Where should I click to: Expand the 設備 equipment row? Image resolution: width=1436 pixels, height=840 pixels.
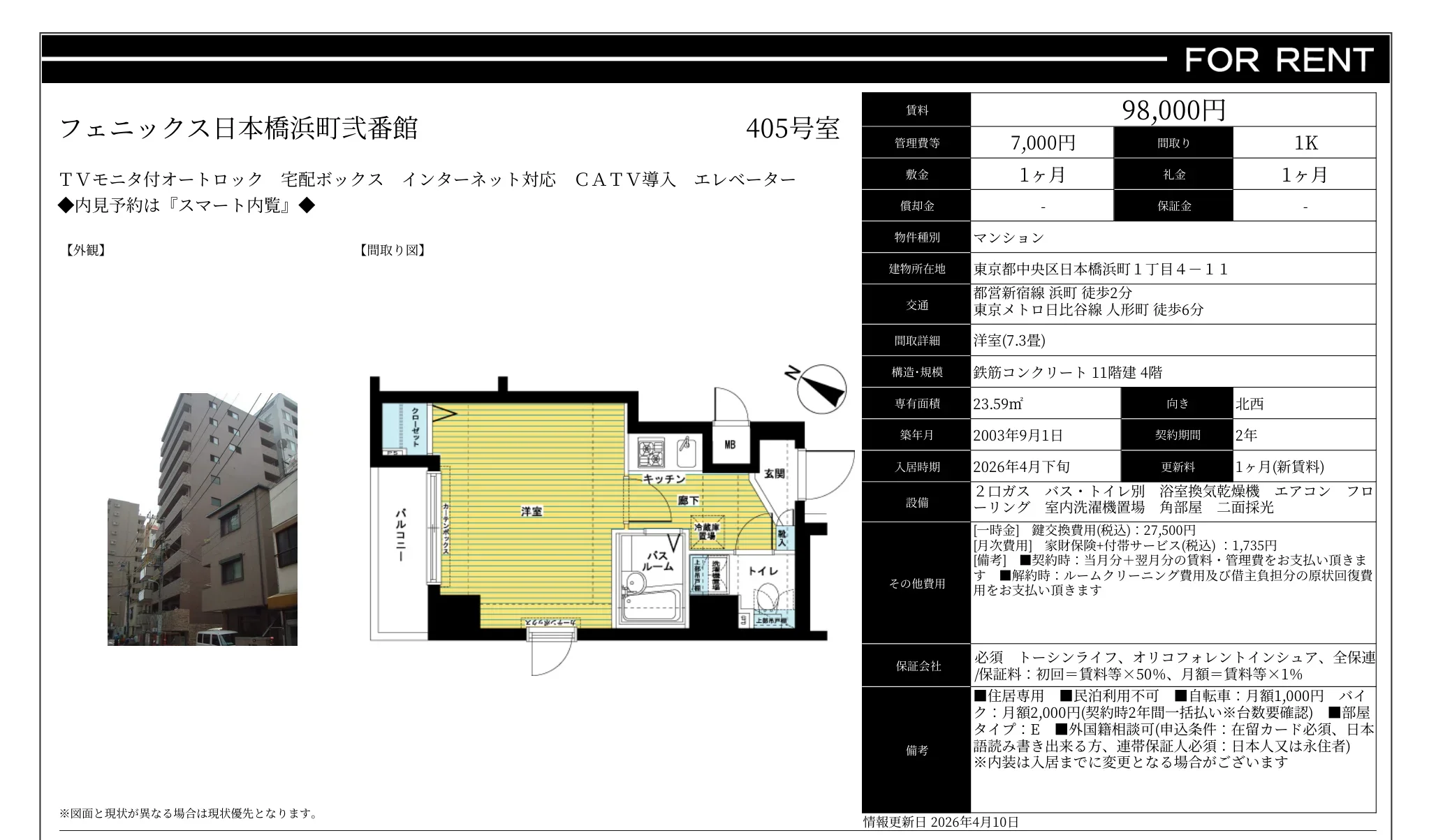[x=918, y=501]
